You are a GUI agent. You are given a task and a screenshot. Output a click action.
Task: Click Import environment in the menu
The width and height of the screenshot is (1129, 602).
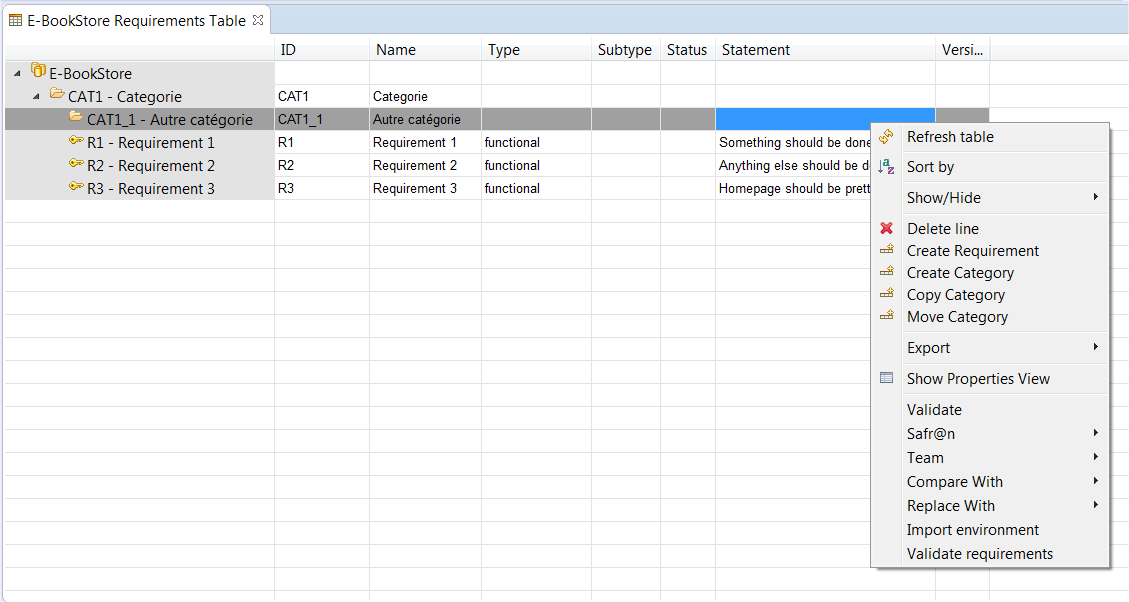tap(972, 530)
